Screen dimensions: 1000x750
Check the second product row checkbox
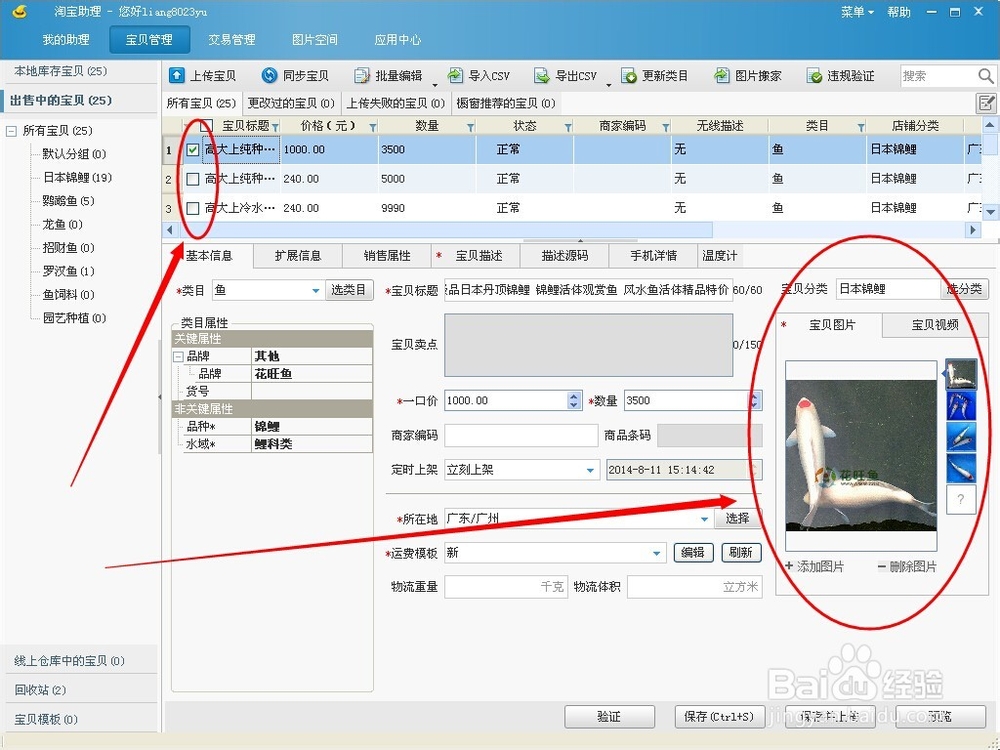coord(193,179)
